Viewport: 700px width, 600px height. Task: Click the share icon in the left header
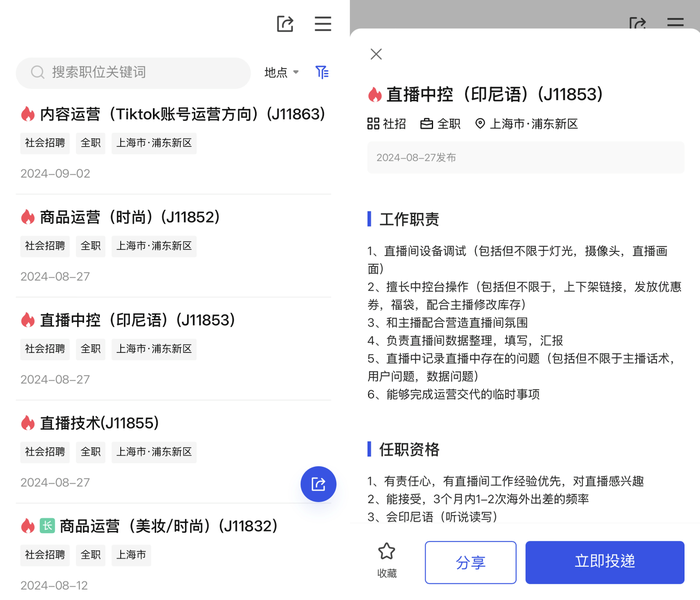click(285, 24)
